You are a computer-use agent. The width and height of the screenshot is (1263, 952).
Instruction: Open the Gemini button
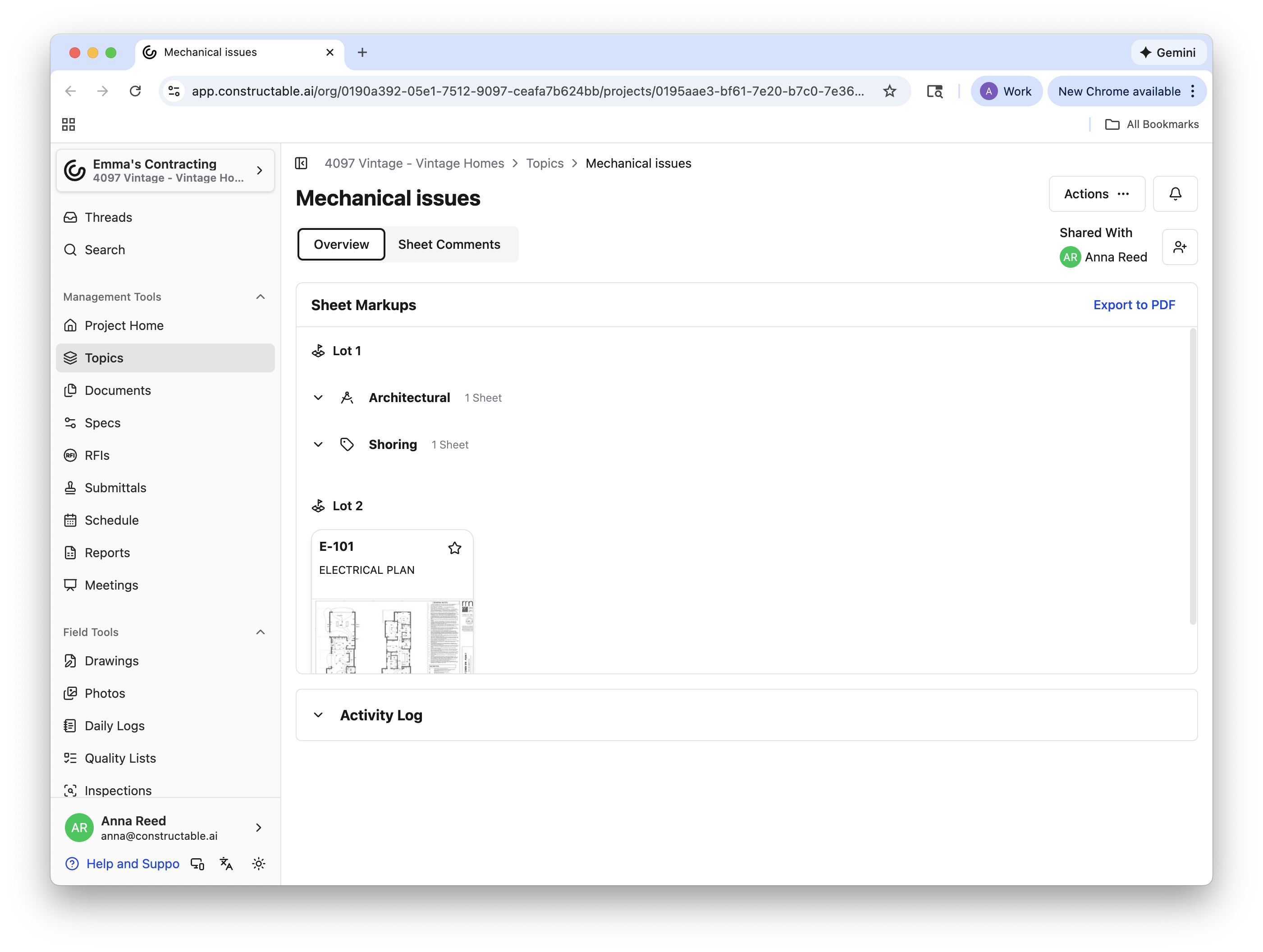click(x=1168, y=53)
